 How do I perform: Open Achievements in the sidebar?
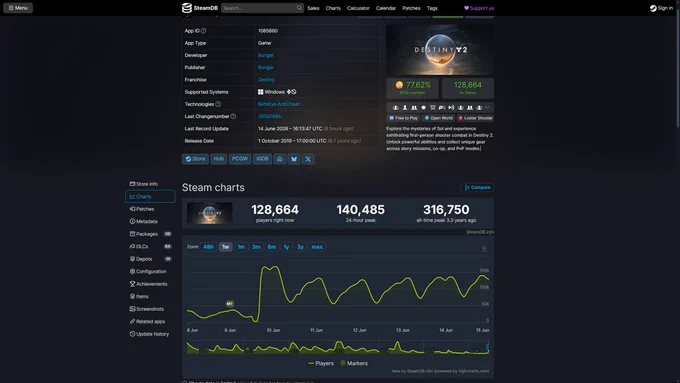pos(150,284)
